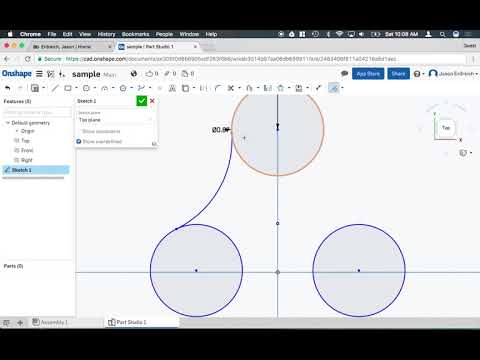Viewport: 480px width, 360px height.
Task: Open the spline tool dropdown arrow
Action: click(150, 88)
